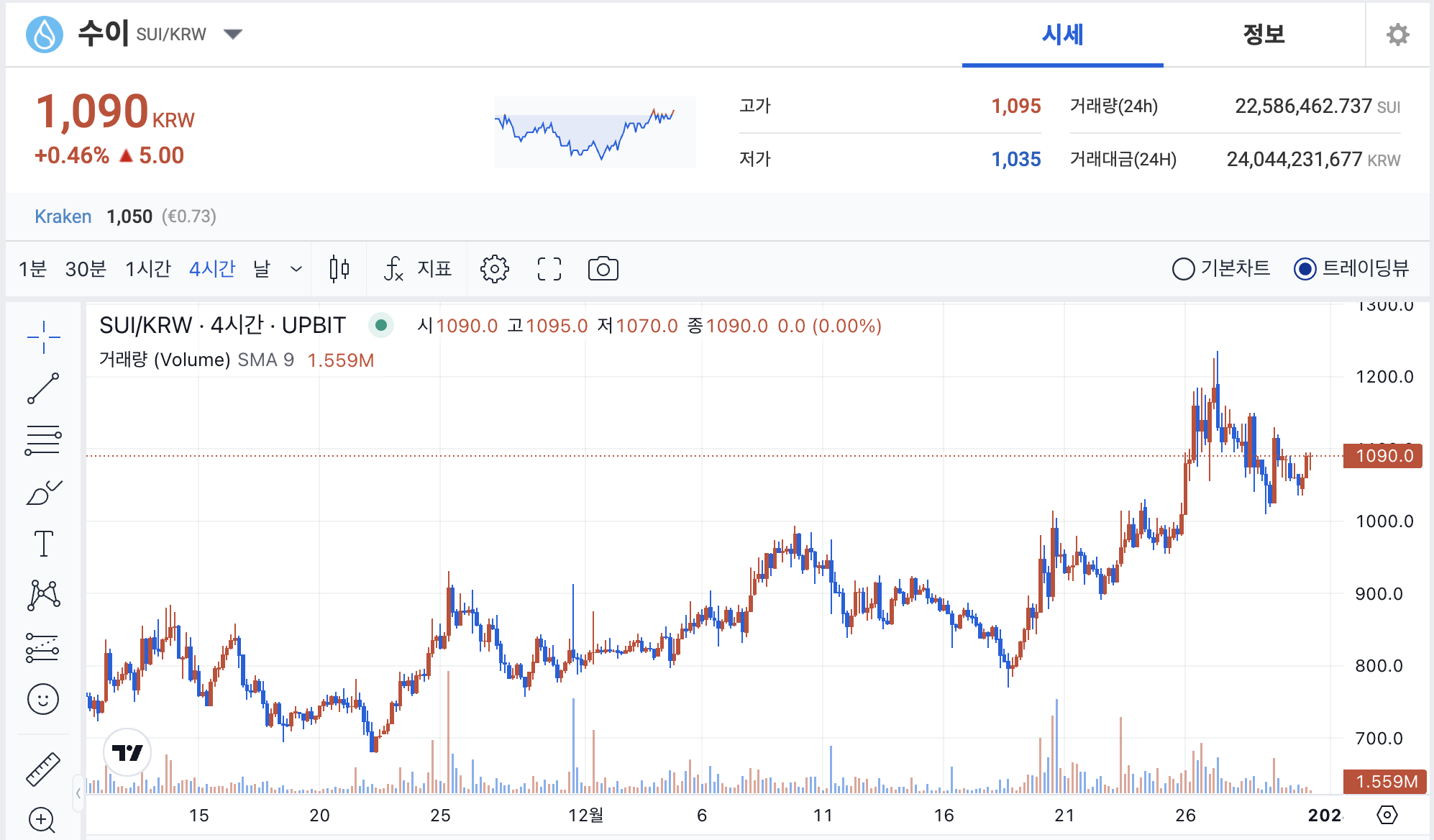The image size is (1434, 840).
Task: Toggle the green market status indicator
Action: [381, 326]
